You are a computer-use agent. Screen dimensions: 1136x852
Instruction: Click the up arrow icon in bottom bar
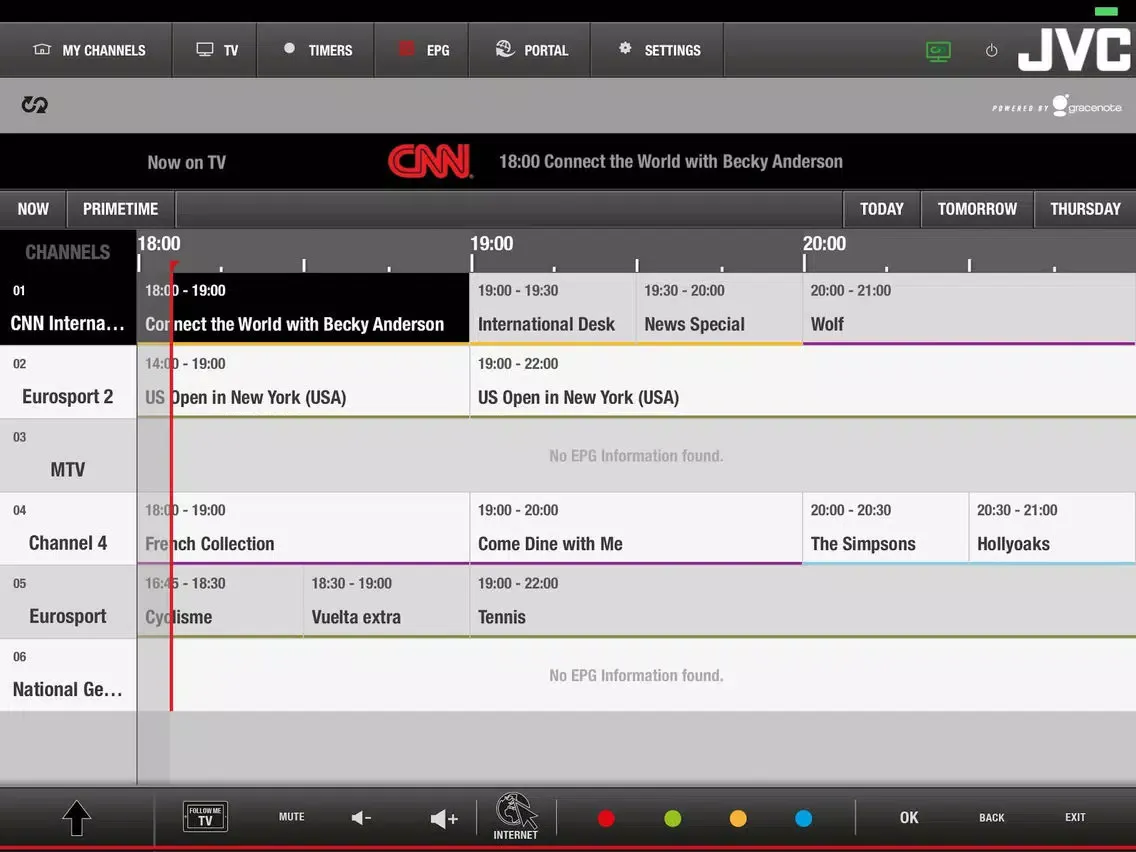tap(76, 818)
